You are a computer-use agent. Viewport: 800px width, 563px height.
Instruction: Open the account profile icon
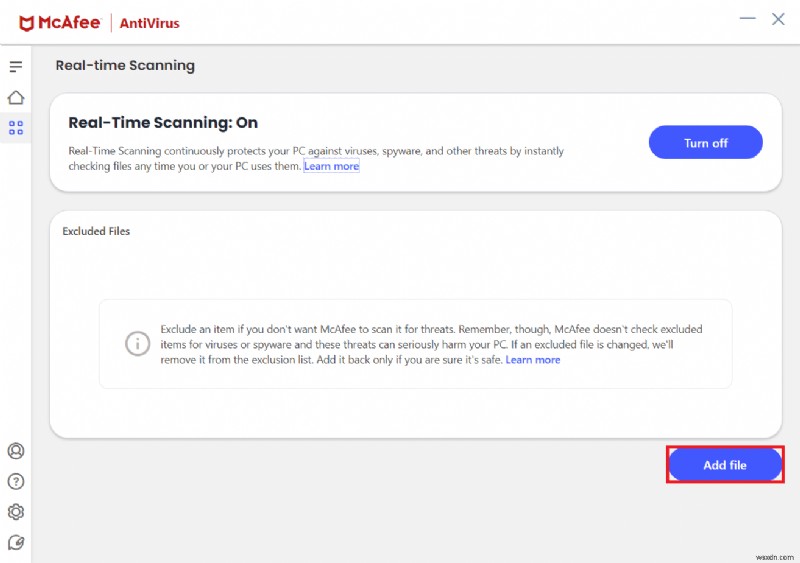click(15, 451)
